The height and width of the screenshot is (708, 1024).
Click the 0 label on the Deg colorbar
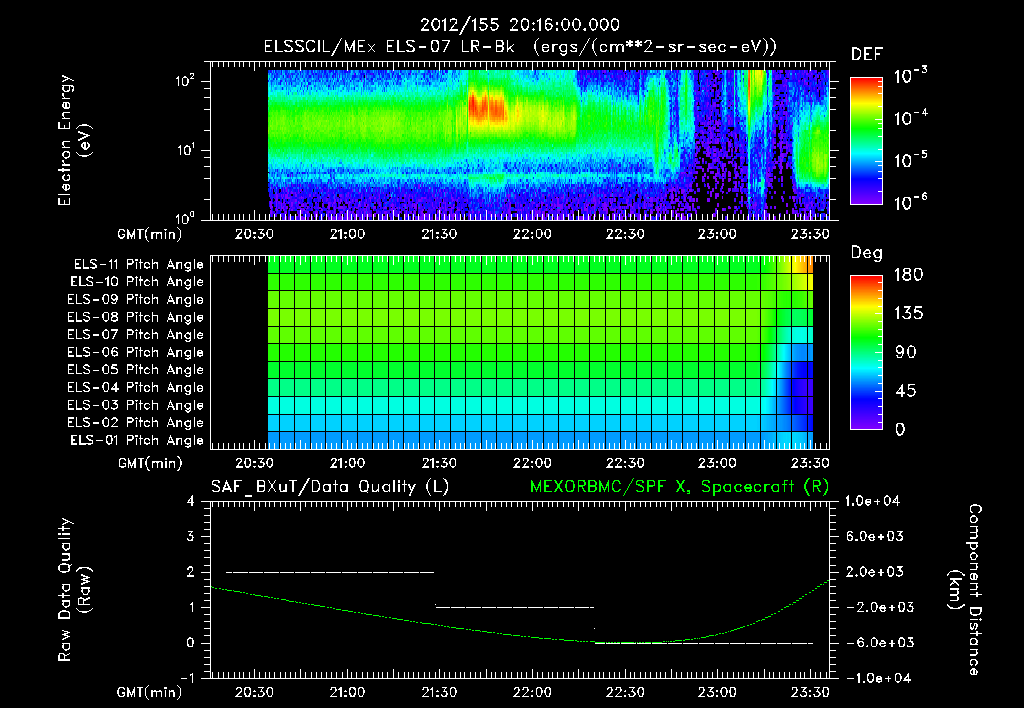click(900, 429)
